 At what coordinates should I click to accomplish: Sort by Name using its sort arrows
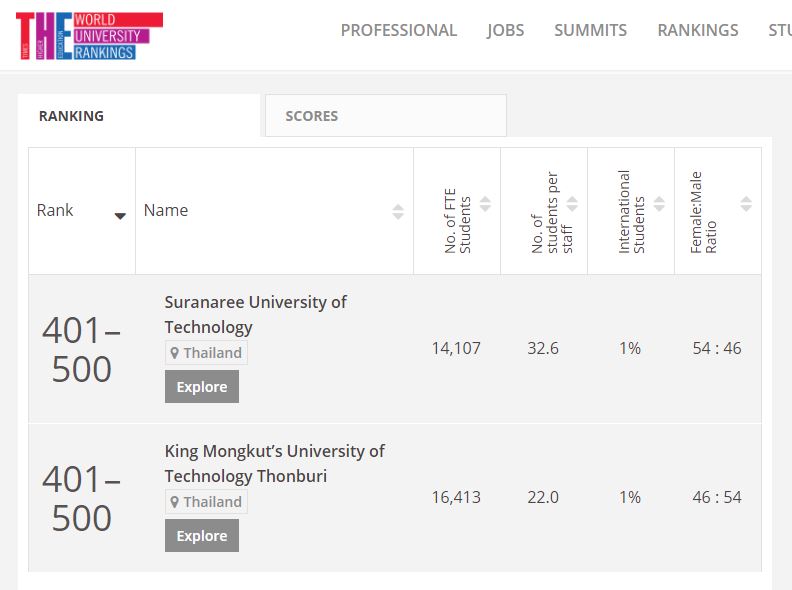coord(398,212)
